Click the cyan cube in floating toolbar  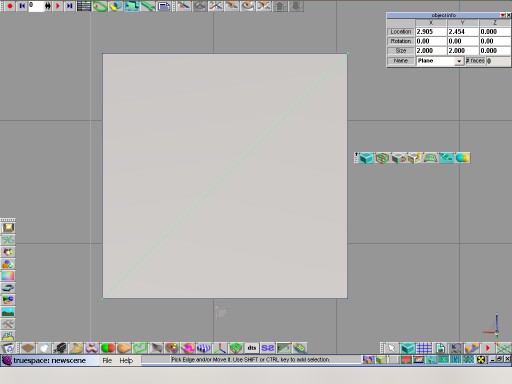(x=366, y=158)
